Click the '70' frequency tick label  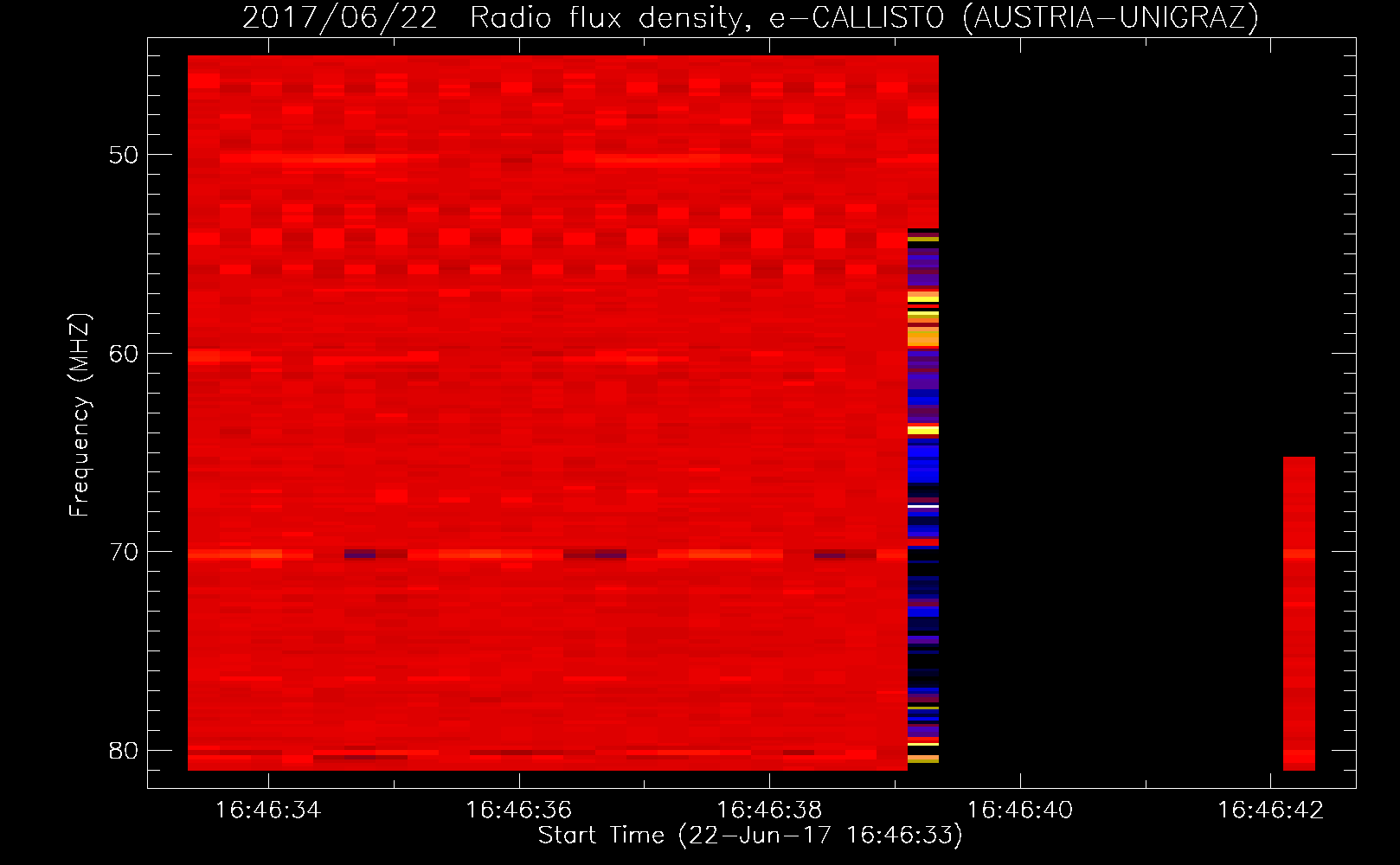(124, 552)
